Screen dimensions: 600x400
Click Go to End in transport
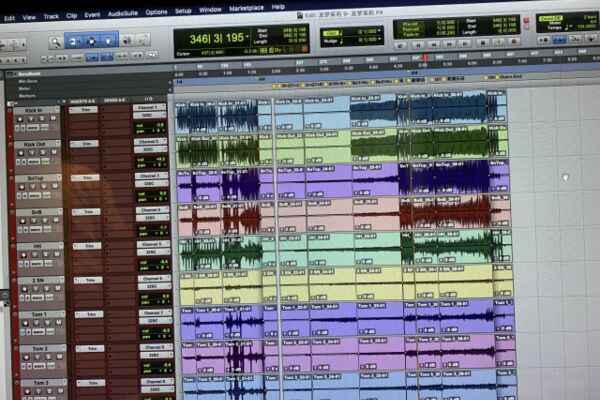point(465,44)
